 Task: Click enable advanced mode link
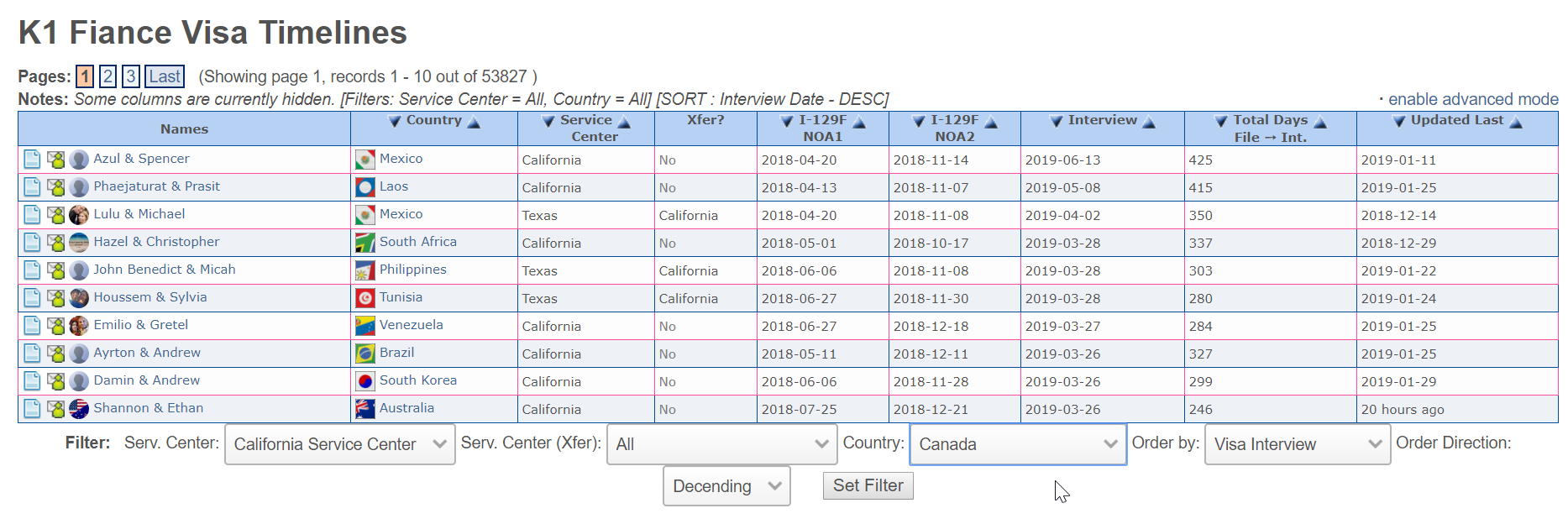point(1473,99)
